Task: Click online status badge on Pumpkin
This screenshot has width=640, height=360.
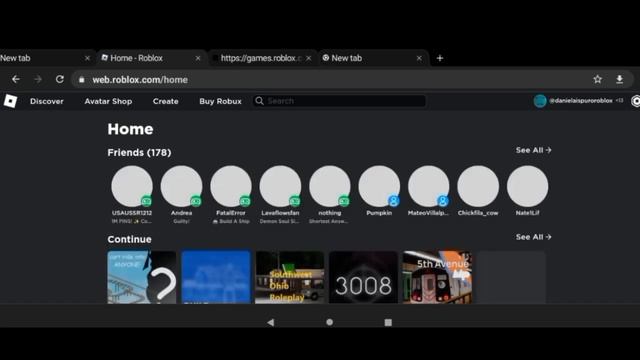Action: (393, 201)
